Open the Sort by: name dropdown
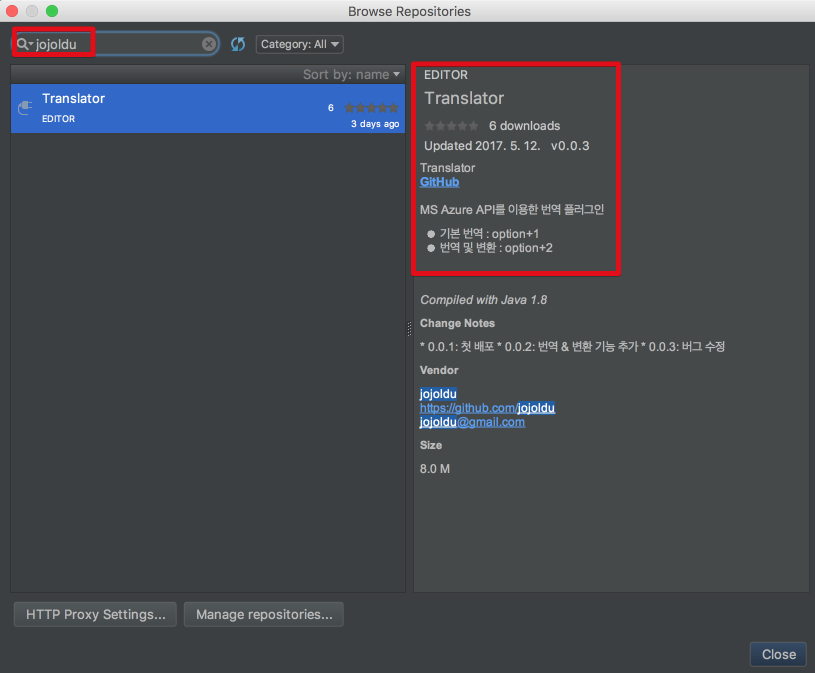This screenshot has height=673, width=815. point(351,74)
